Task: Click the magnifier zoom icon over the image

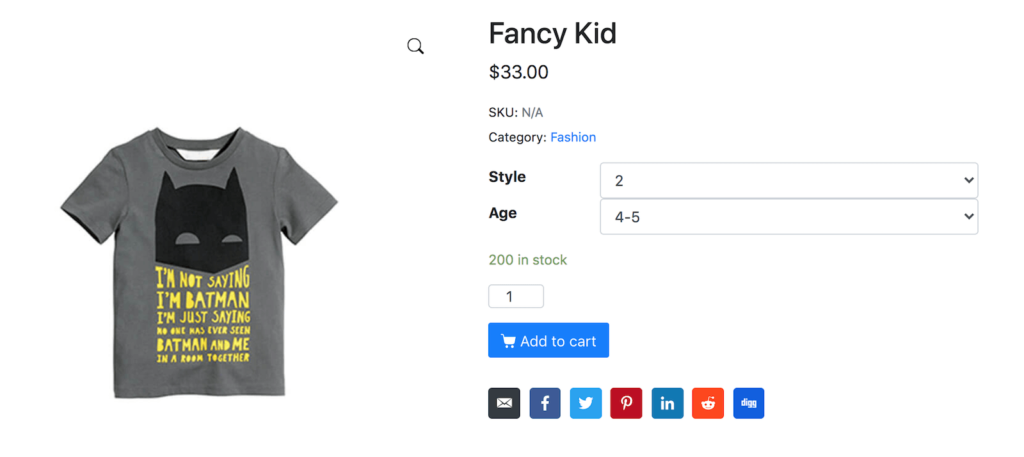Action: click(416, 46)
